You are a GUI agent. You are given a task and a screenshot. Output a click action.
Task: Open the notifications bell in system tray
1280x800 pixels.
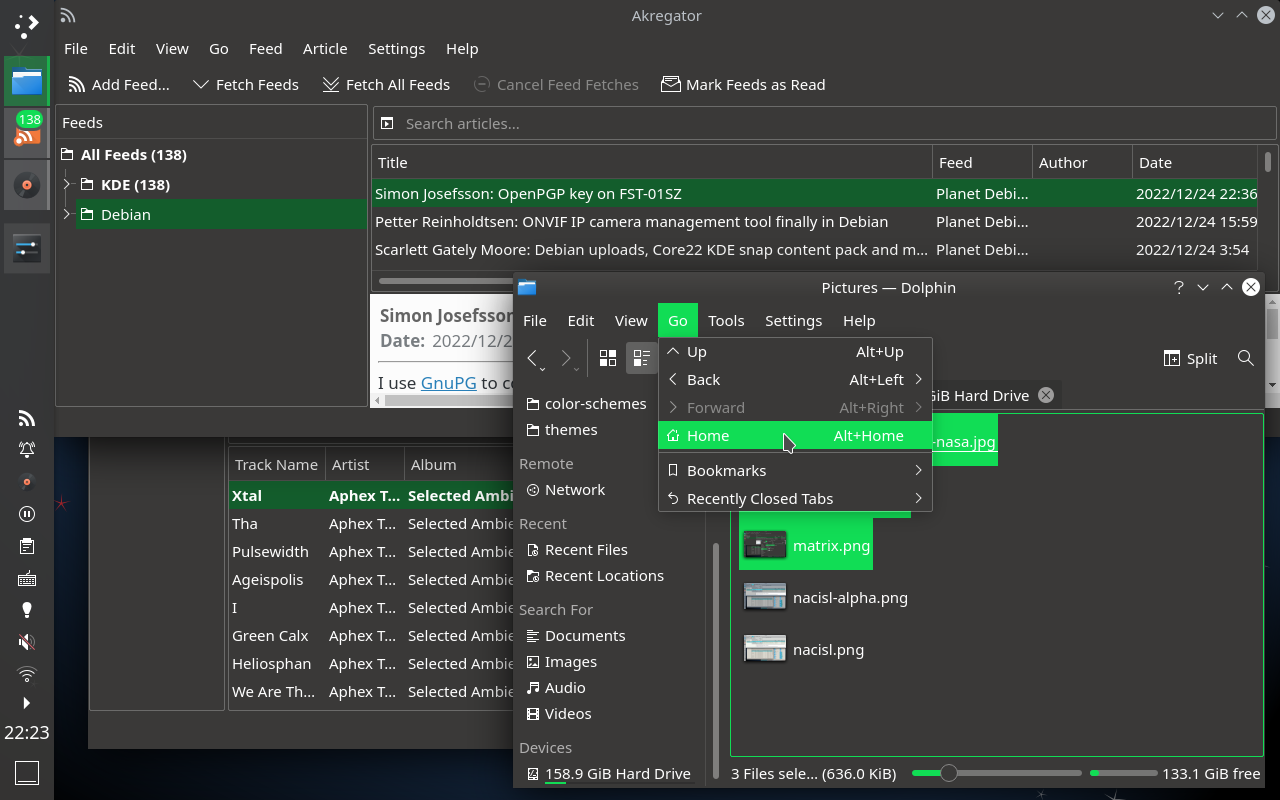27,450
